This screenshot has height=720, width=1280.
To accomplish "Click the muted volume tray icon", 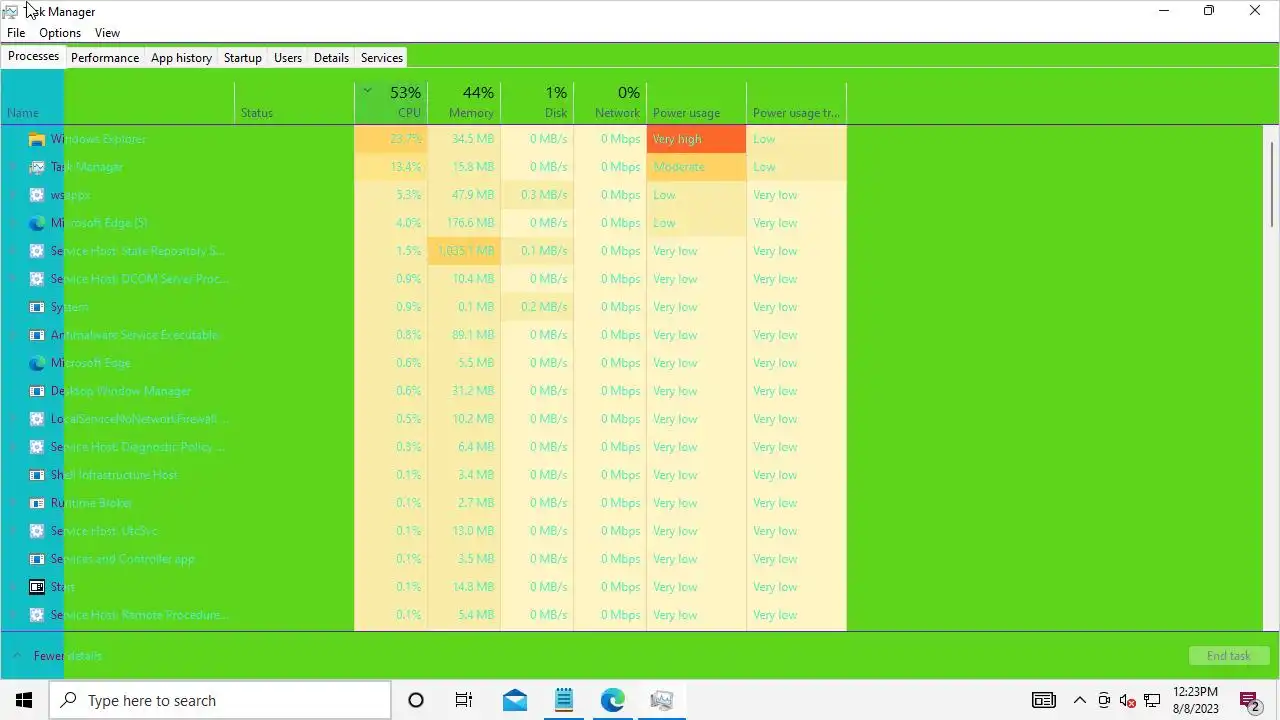I will click(x=1128, y=700).
